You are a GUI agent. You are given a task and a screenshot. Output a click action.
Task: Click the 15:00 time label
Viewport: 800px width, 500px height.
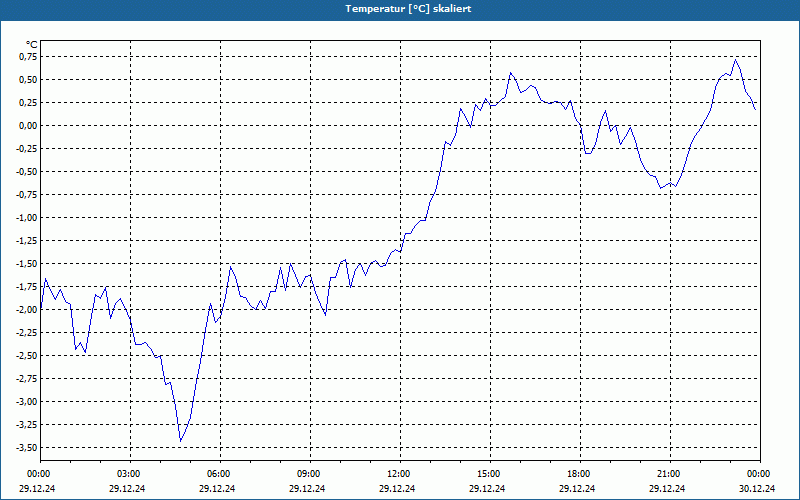tap(490, 474)
